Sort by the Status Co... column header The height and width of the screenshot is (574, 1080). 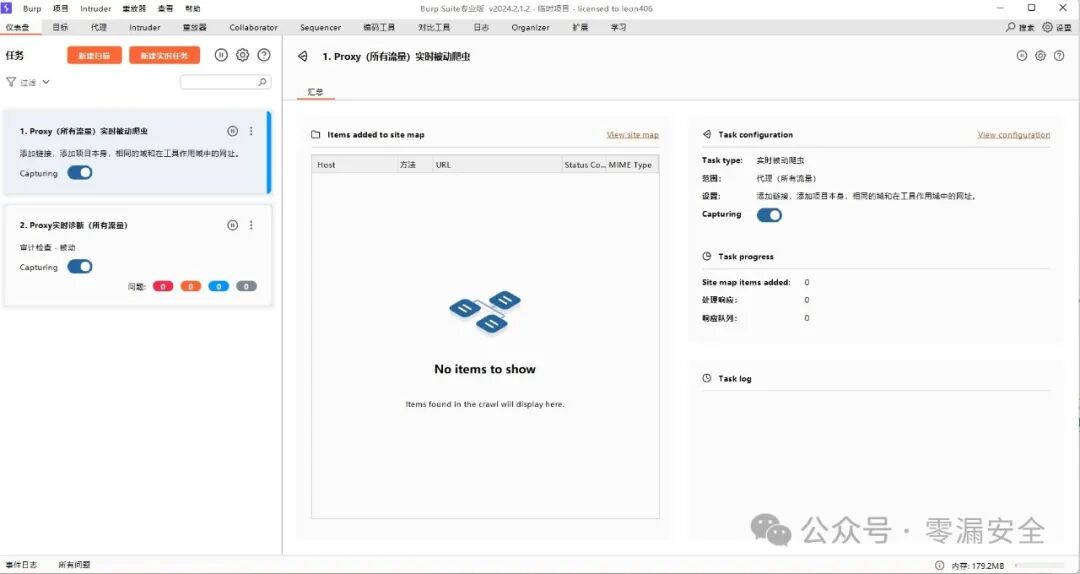click(584, 165)
